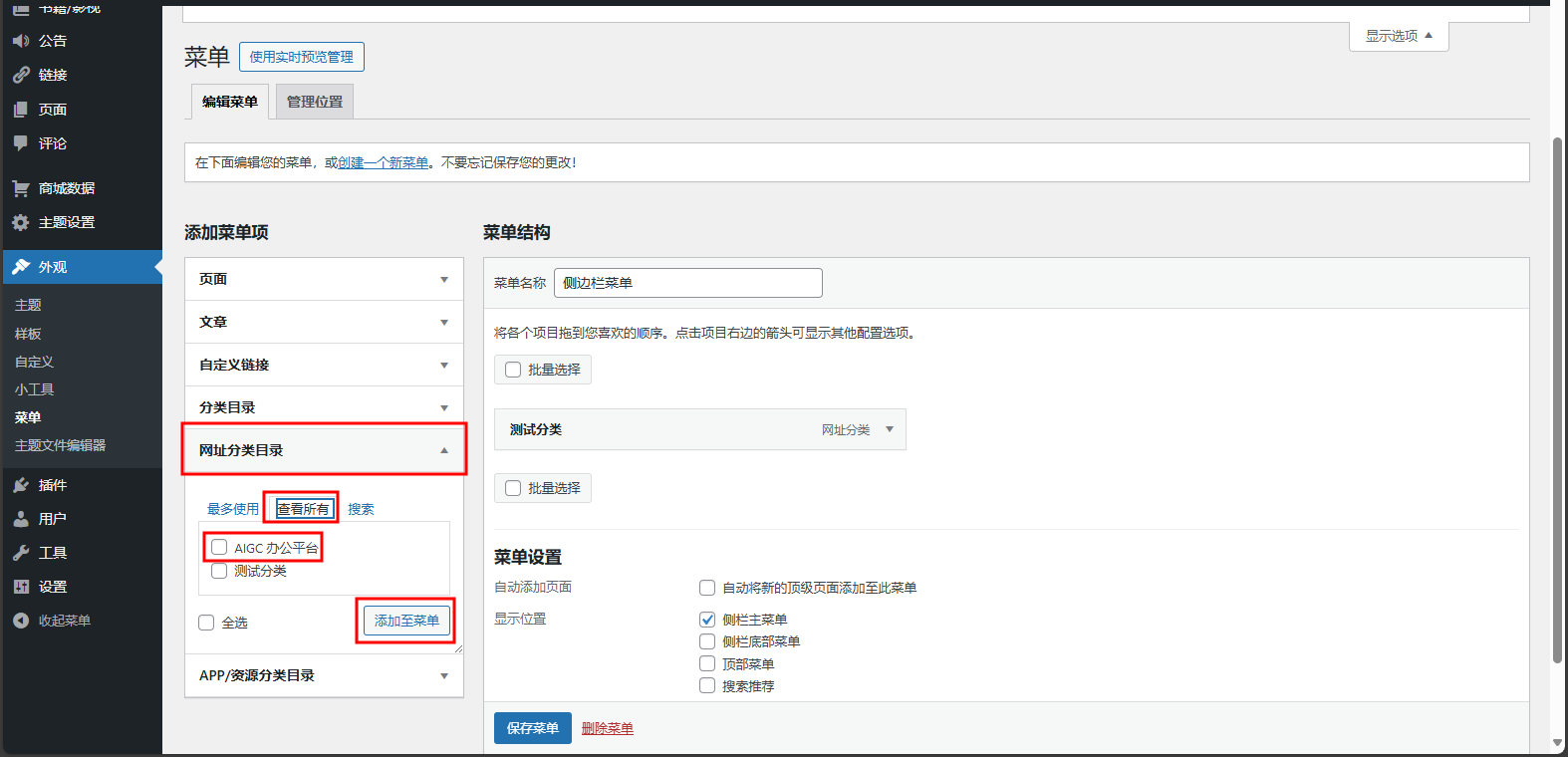Expand the 测试分类 menu item options
The image size is (1568, 757).
pos(890,429)
